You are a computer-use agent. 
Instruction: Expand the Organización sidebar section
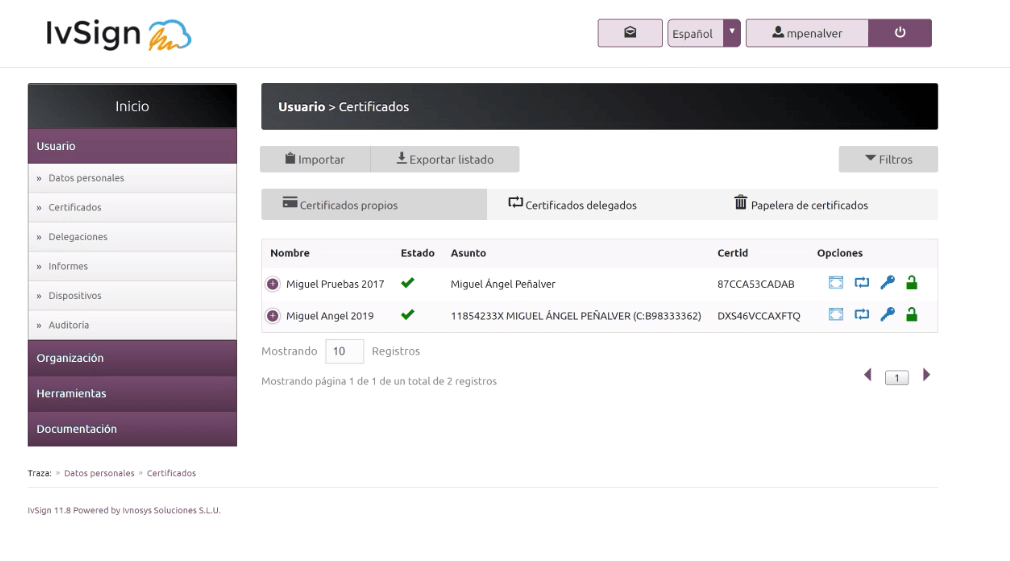[132, 357]
